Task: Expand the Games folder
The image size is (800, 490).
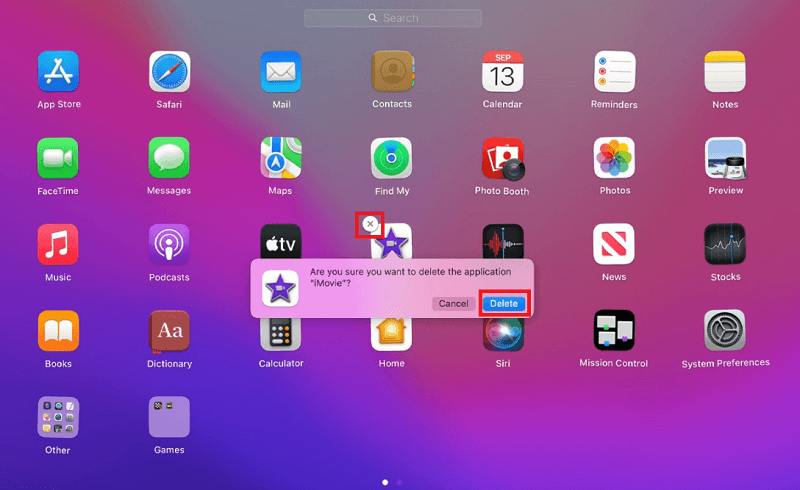Action: 169,417
